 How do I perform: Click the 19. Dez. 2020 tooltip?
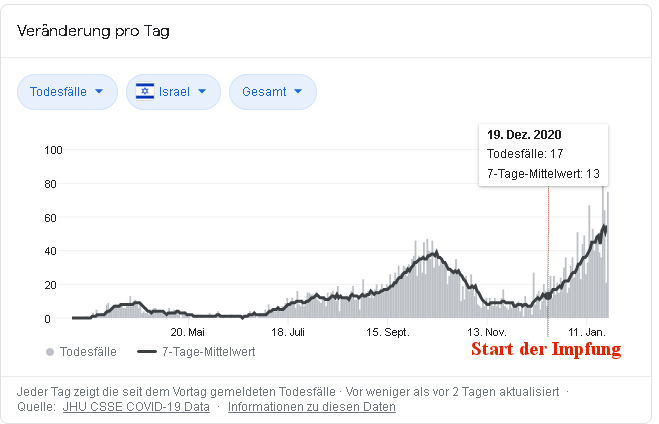click(543, 155)
